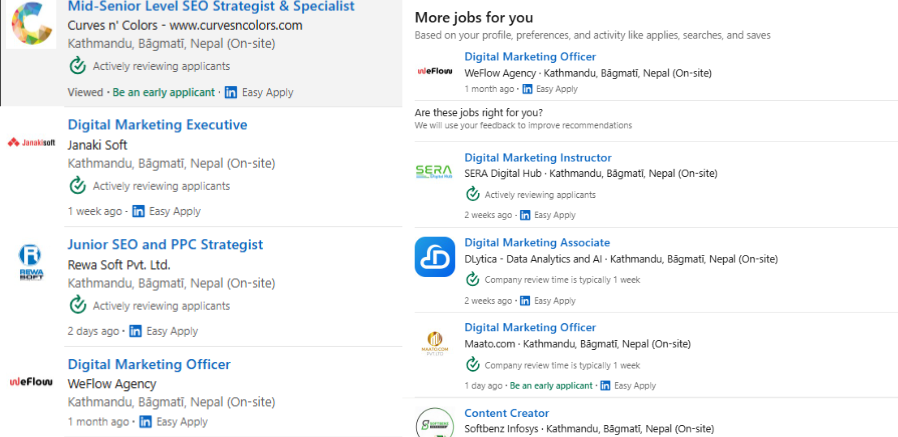This screenshot has height=437, width=898.
Task: Click the DLytica blue cloud logo
Action: click(435, 257)
